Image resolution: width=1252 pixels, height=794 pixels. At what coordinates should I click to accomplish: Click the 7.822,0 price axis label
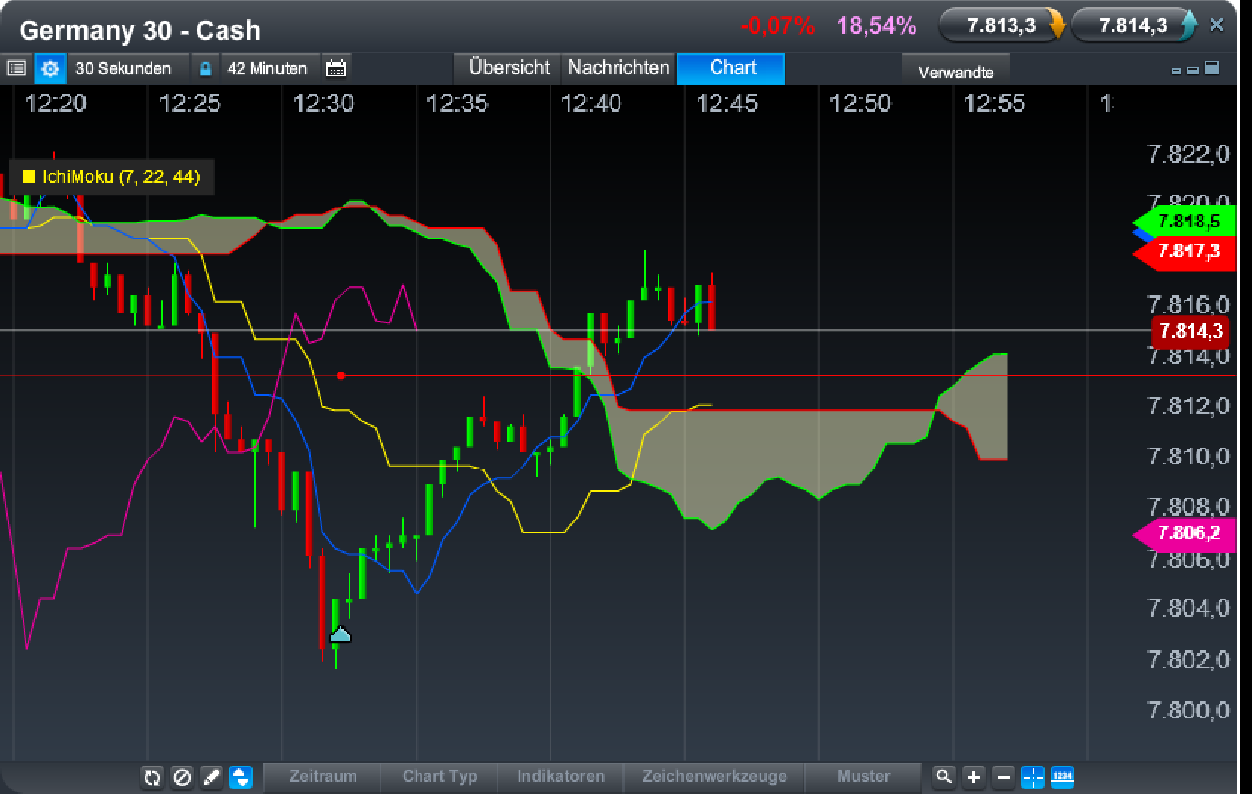tap(1188, 154)
